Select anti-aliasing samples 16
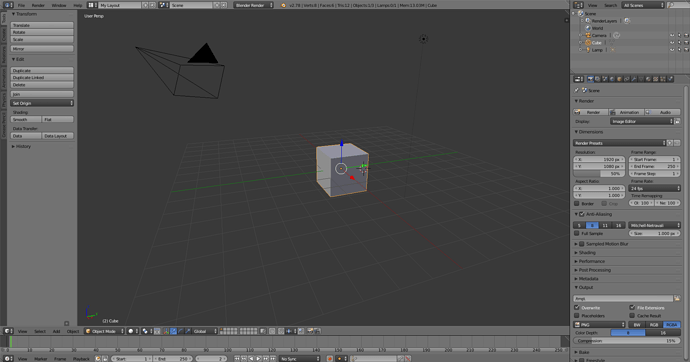 click(618, 225)
